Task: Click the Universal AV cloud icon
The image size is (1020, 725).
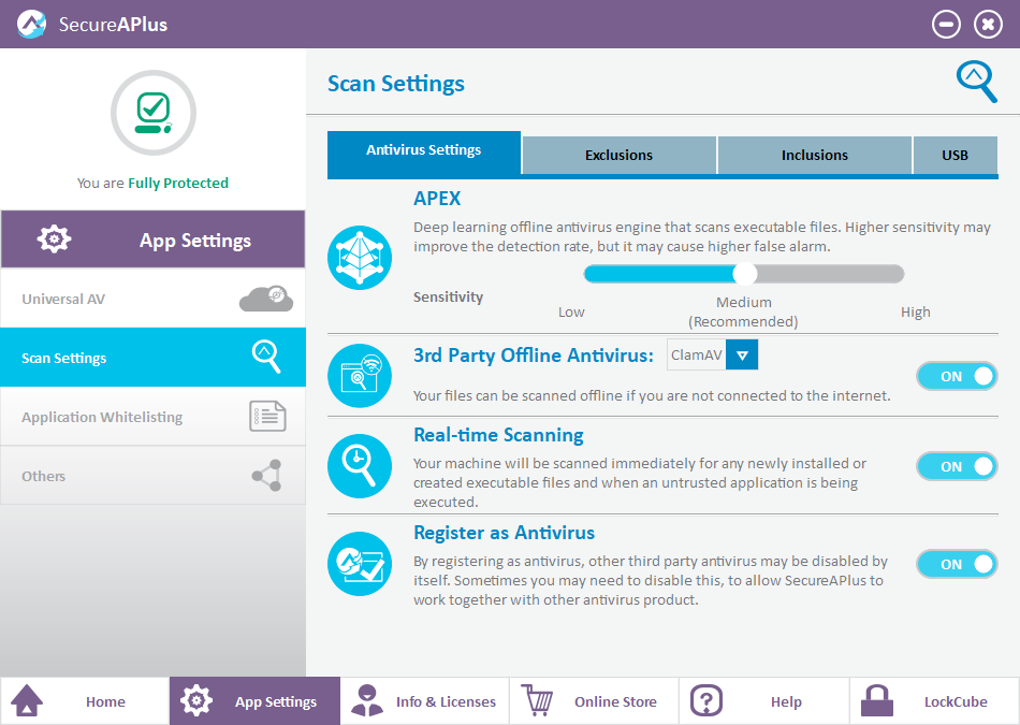Action: click(266, 298)
